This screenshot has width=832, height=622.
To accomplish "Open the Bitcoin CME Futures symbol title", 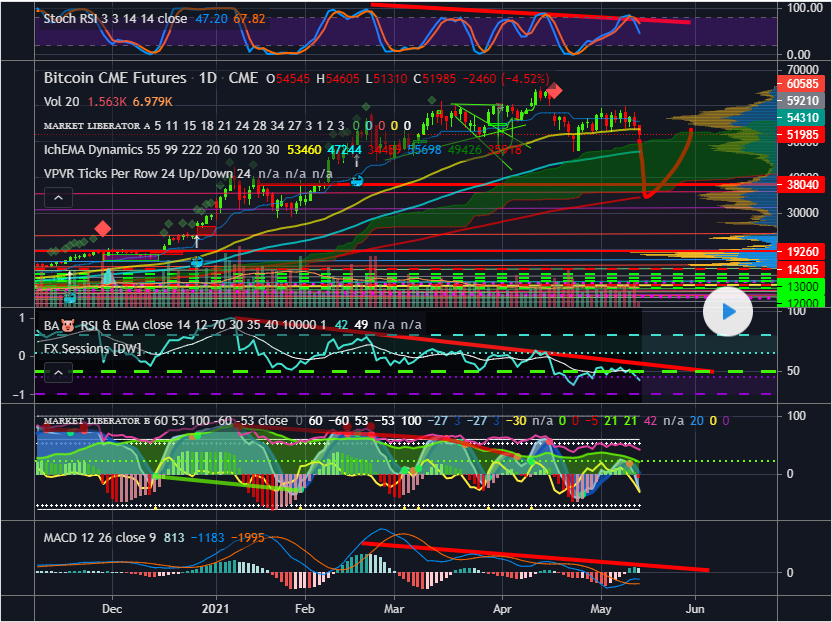I will click(x=114, y=78).
